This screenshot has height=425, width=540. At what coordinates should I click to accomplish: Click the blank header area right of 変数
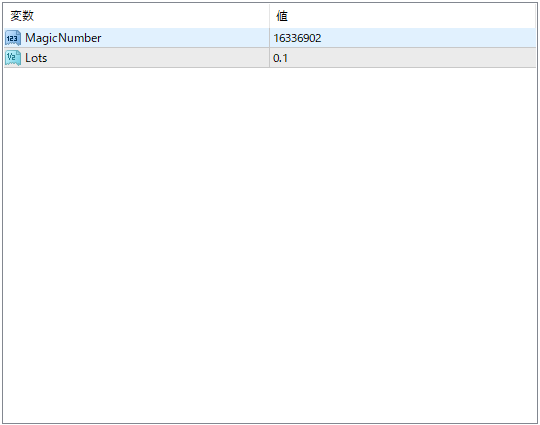pos(152,16)
